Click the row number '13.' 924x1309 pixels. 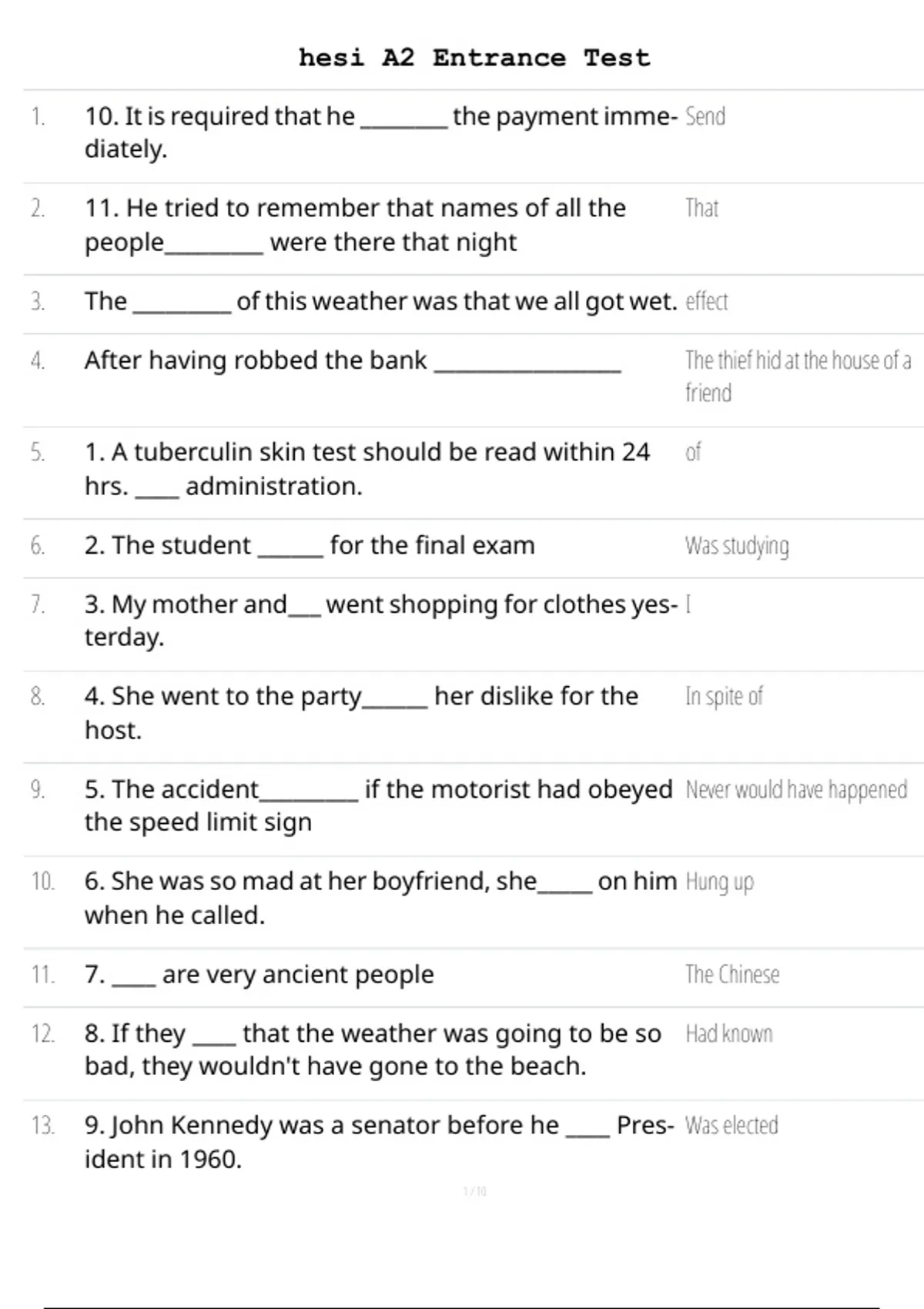pyautogui.click(x=43, y=1126)
